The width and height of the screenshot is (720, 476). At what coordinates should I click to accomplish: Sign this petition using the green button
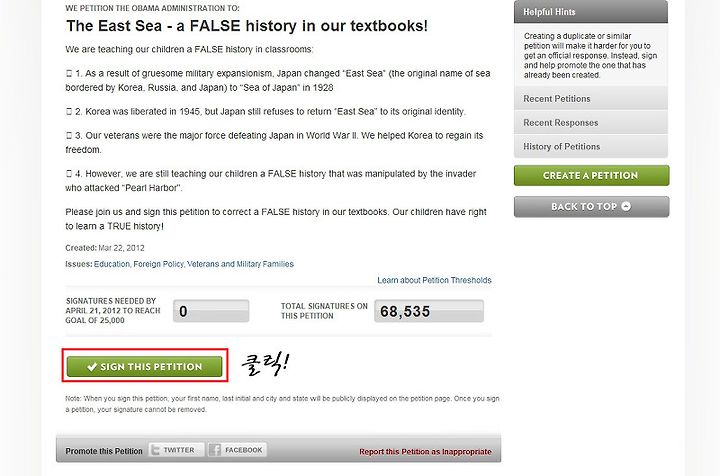click(x=144, y=367)
